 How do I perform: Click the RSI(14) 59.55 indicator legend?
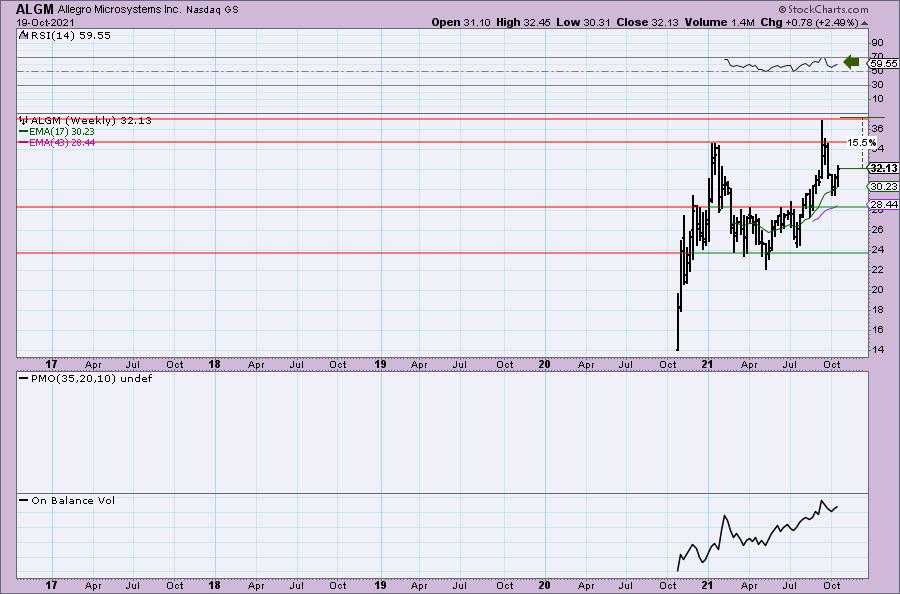point(71,35)
